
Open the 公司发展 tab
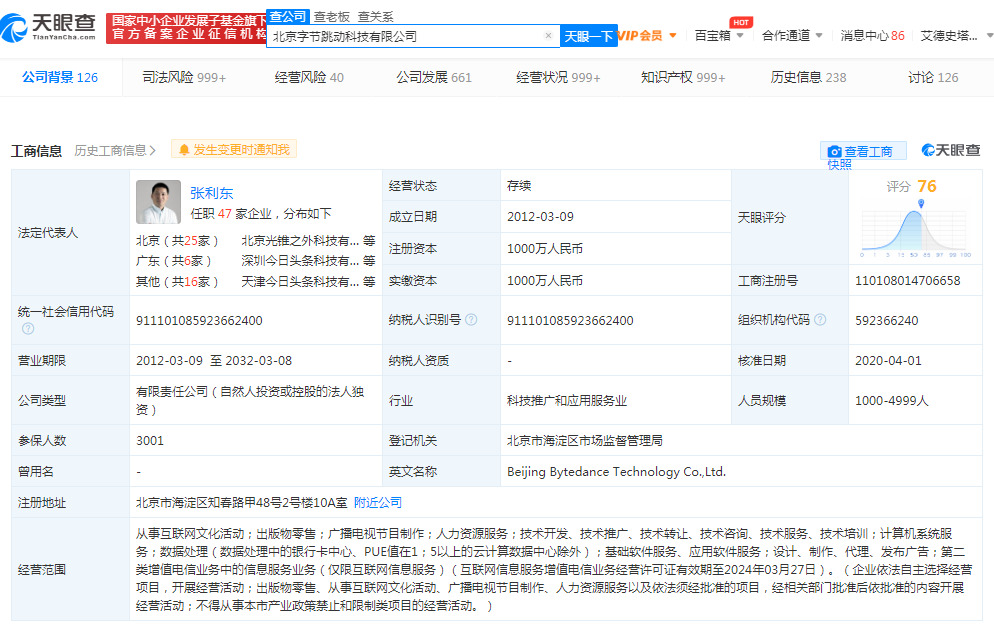pyautogui.click(x=434, y=77)
